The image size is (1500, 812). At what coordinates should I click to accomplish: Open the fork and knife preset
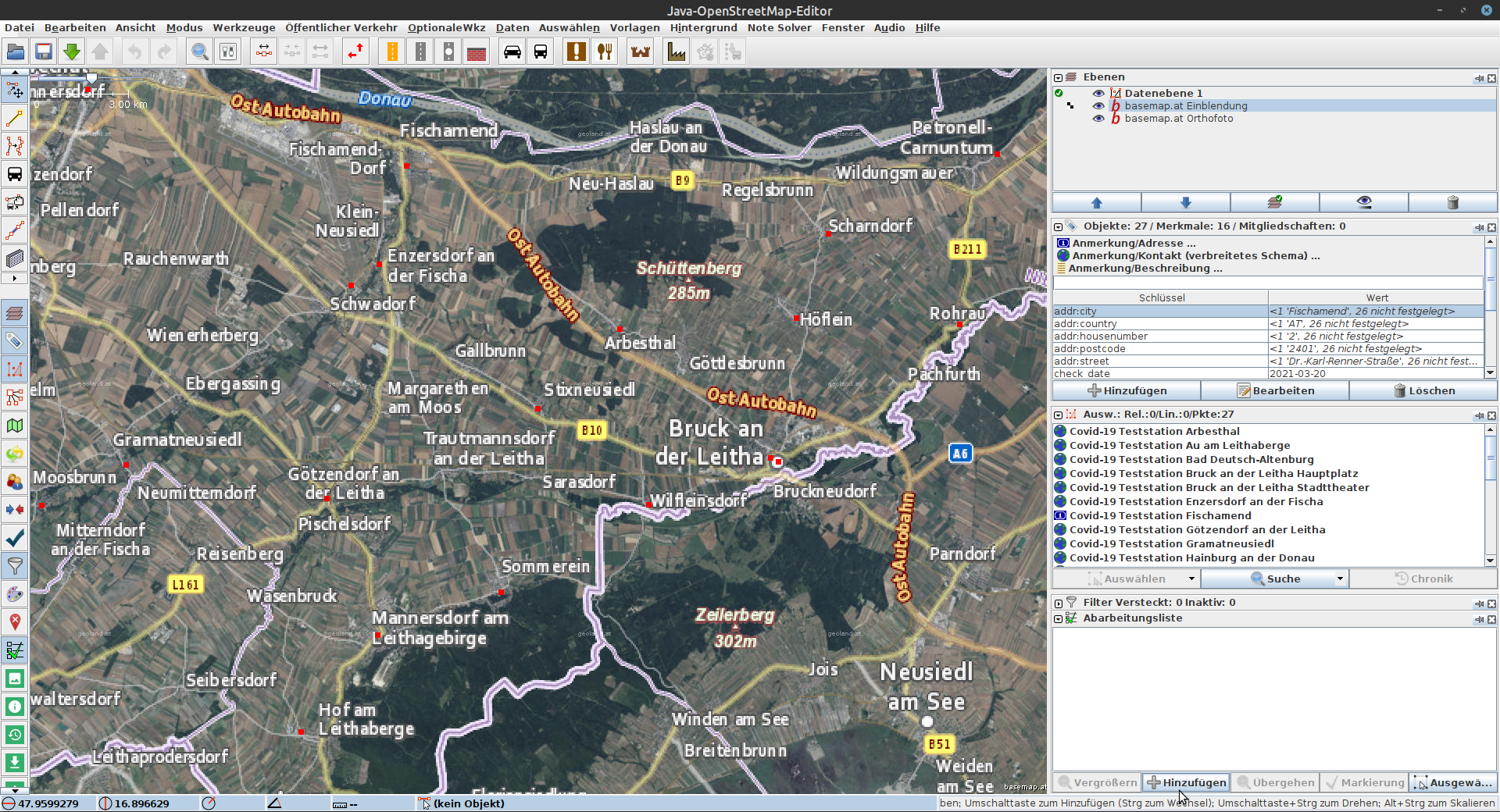[x=605, y=52]
